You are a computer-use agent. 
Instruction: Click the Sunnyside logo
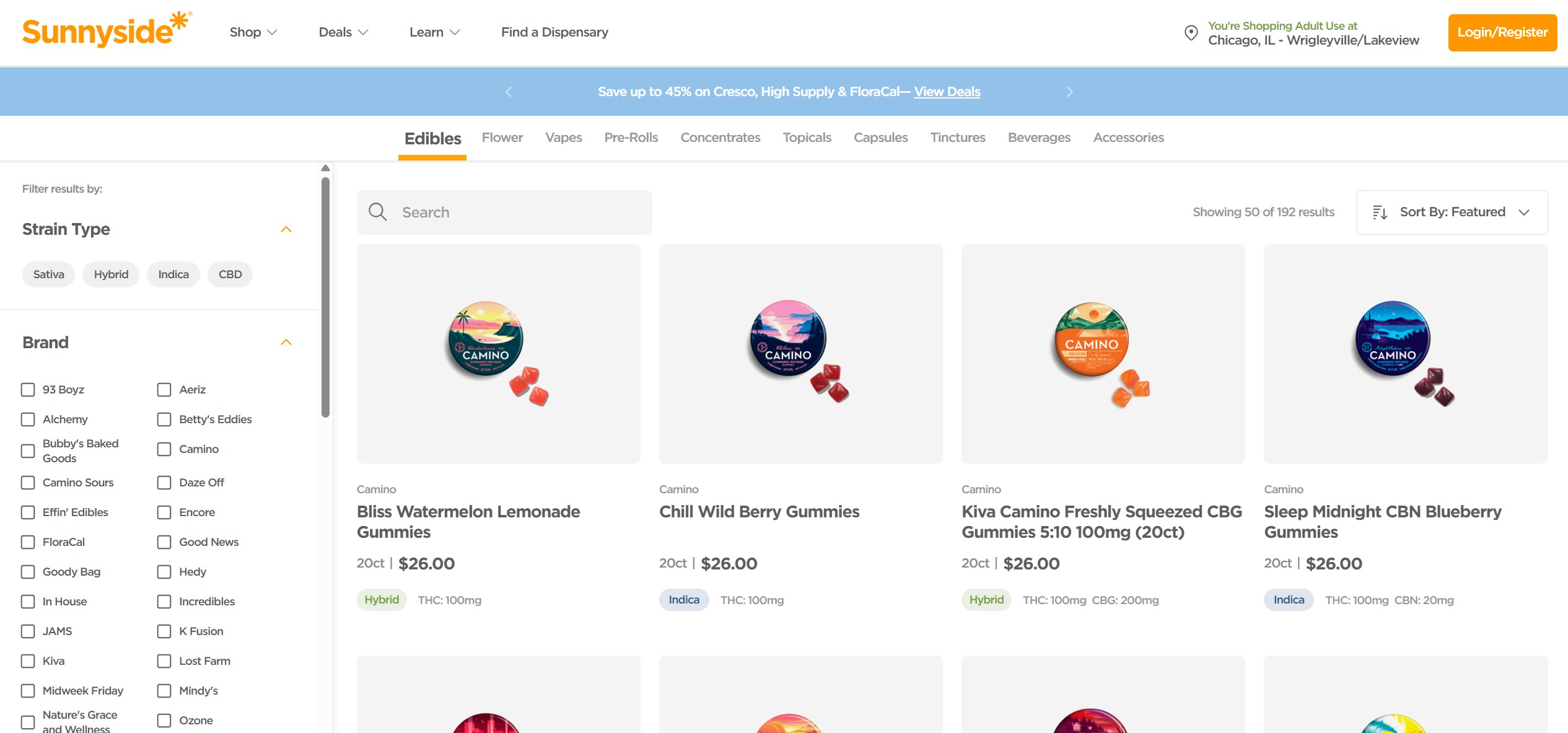tap(107, 31)
